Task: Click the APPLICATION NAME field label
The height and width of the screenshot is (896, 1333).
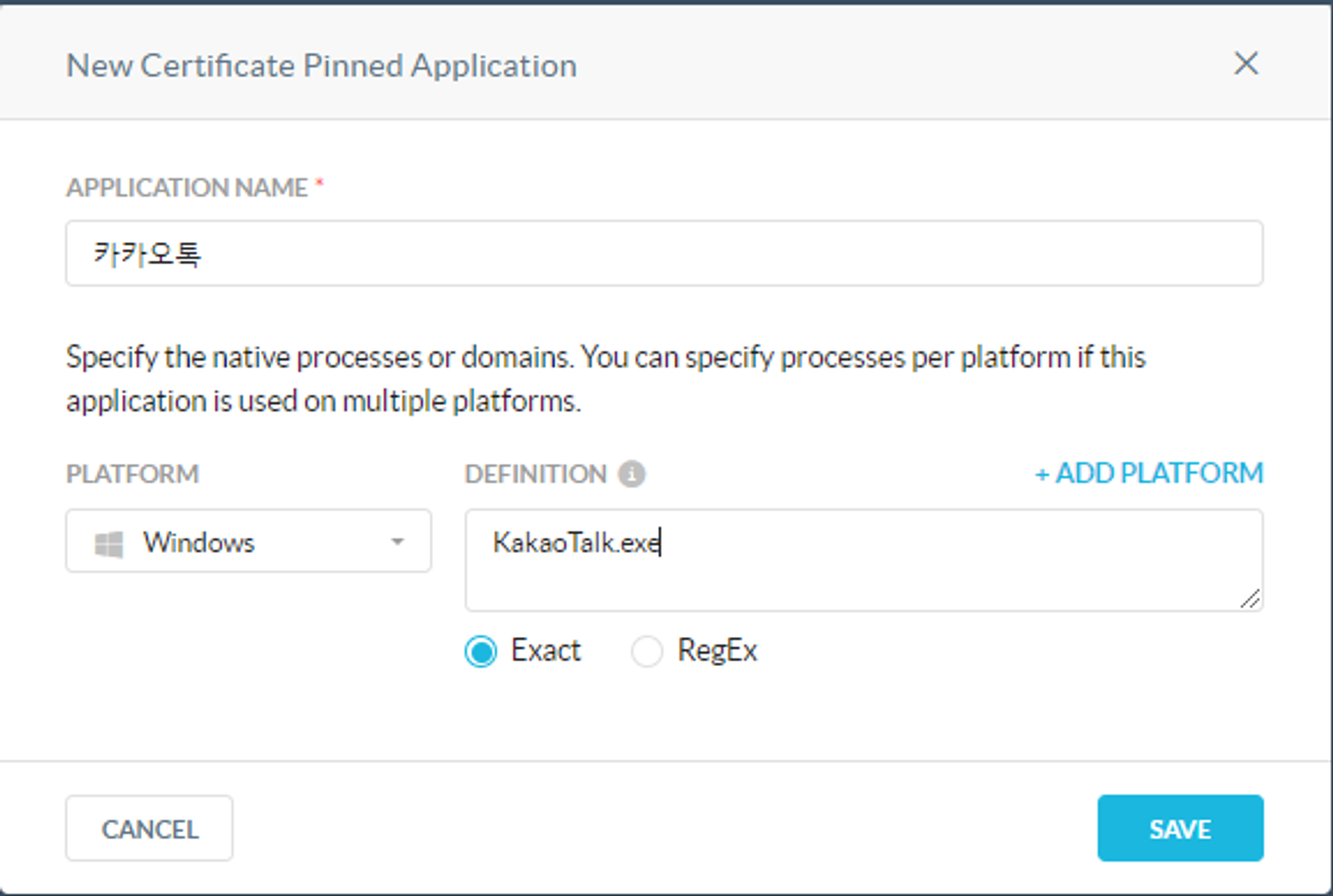Action: pyautogui.click(x=187, y=188)
